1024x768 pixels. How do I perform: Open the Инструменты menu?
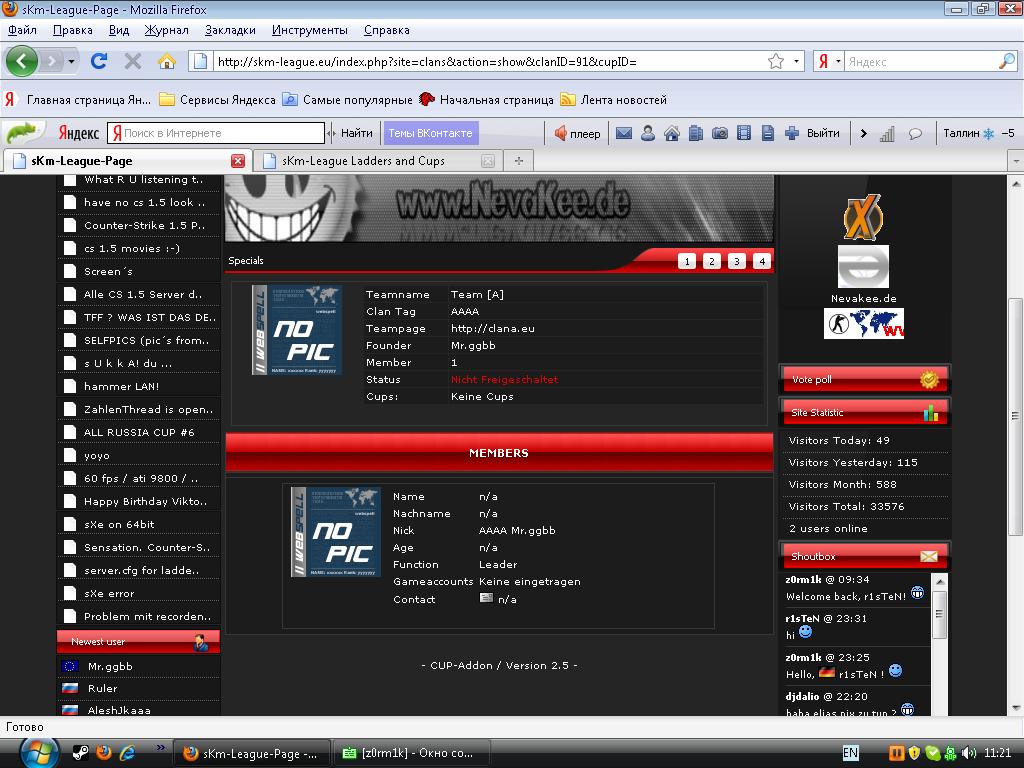(x=310, y=30)
